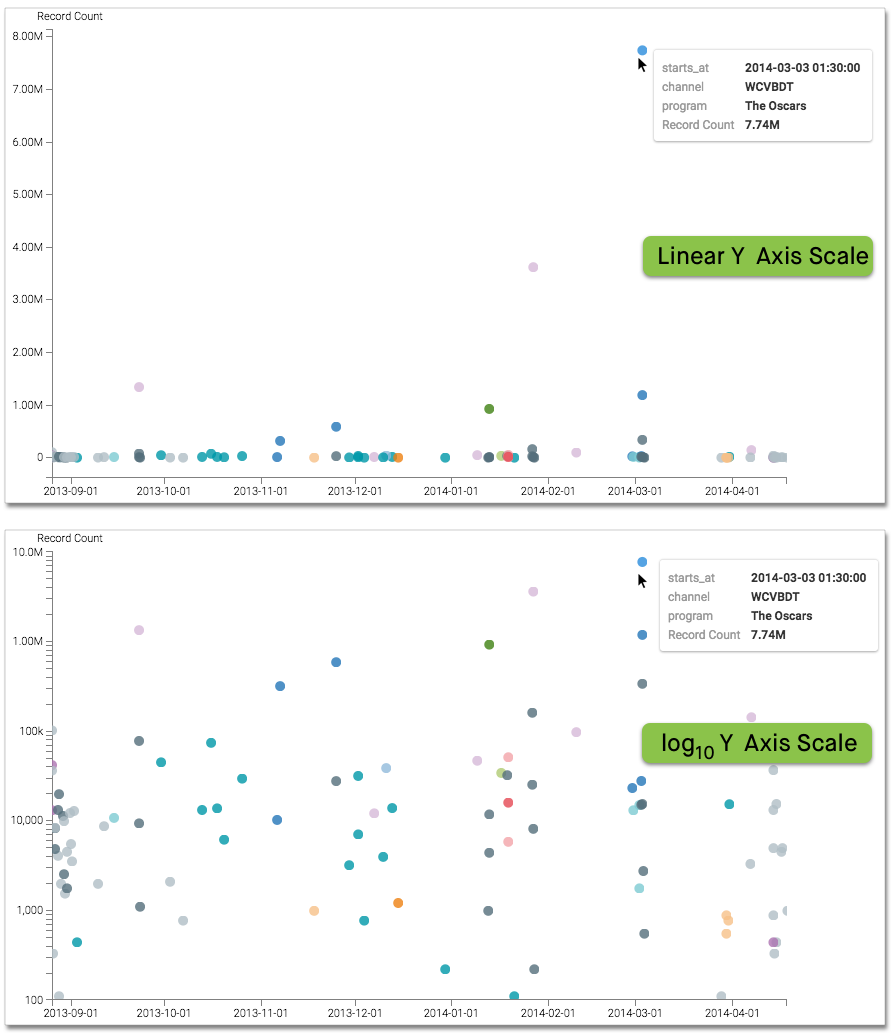Click blue March point near 1.20M, linear chart

(642, 395)
